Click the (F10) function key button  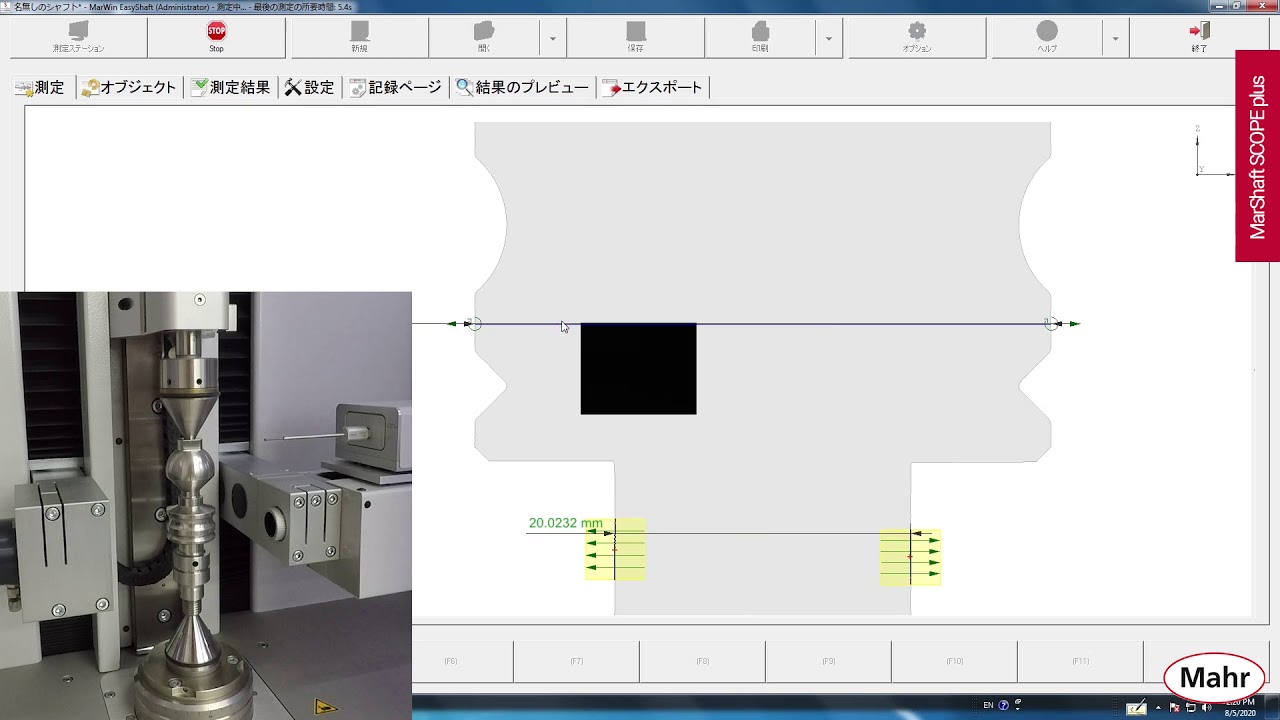point(954,661)
